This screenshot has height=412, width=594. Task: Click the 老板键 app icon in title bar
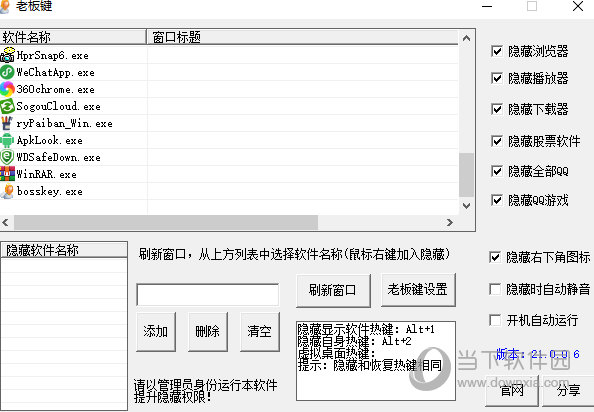click(5, 6)
